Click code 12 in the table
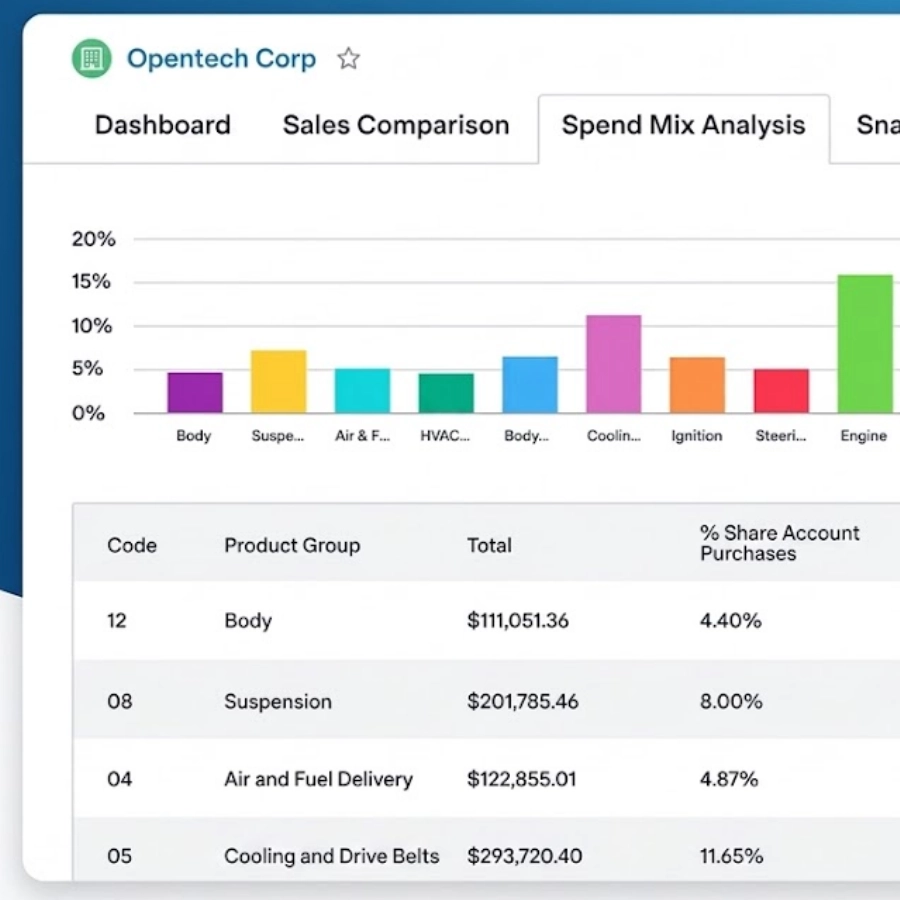The width and height of the screenshot is (900, 900). click(117, 620)
